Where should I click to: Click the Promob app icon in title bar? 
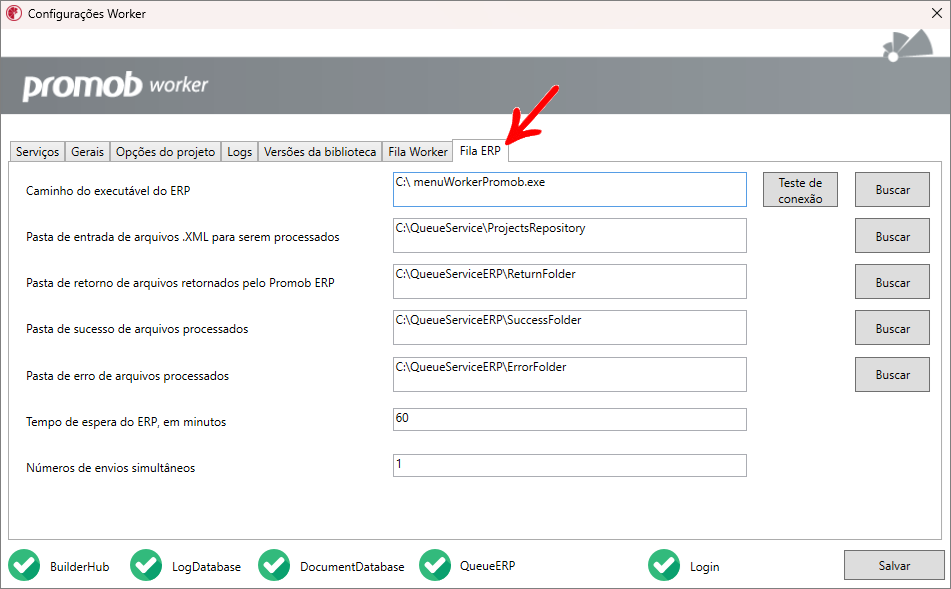click(13, 13)
